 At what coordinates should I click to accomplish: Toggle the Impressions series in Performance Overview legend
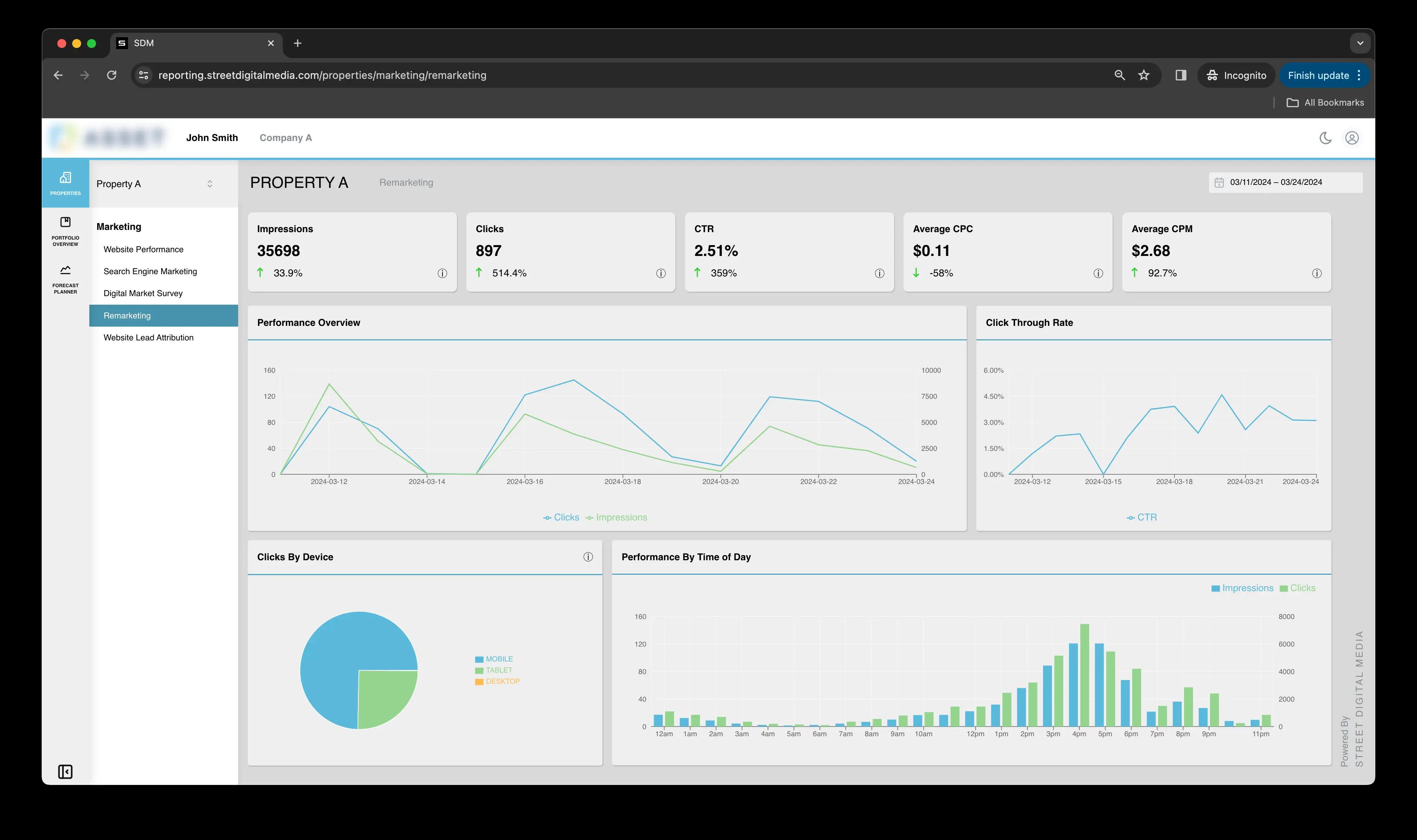[x=616, y=517]
